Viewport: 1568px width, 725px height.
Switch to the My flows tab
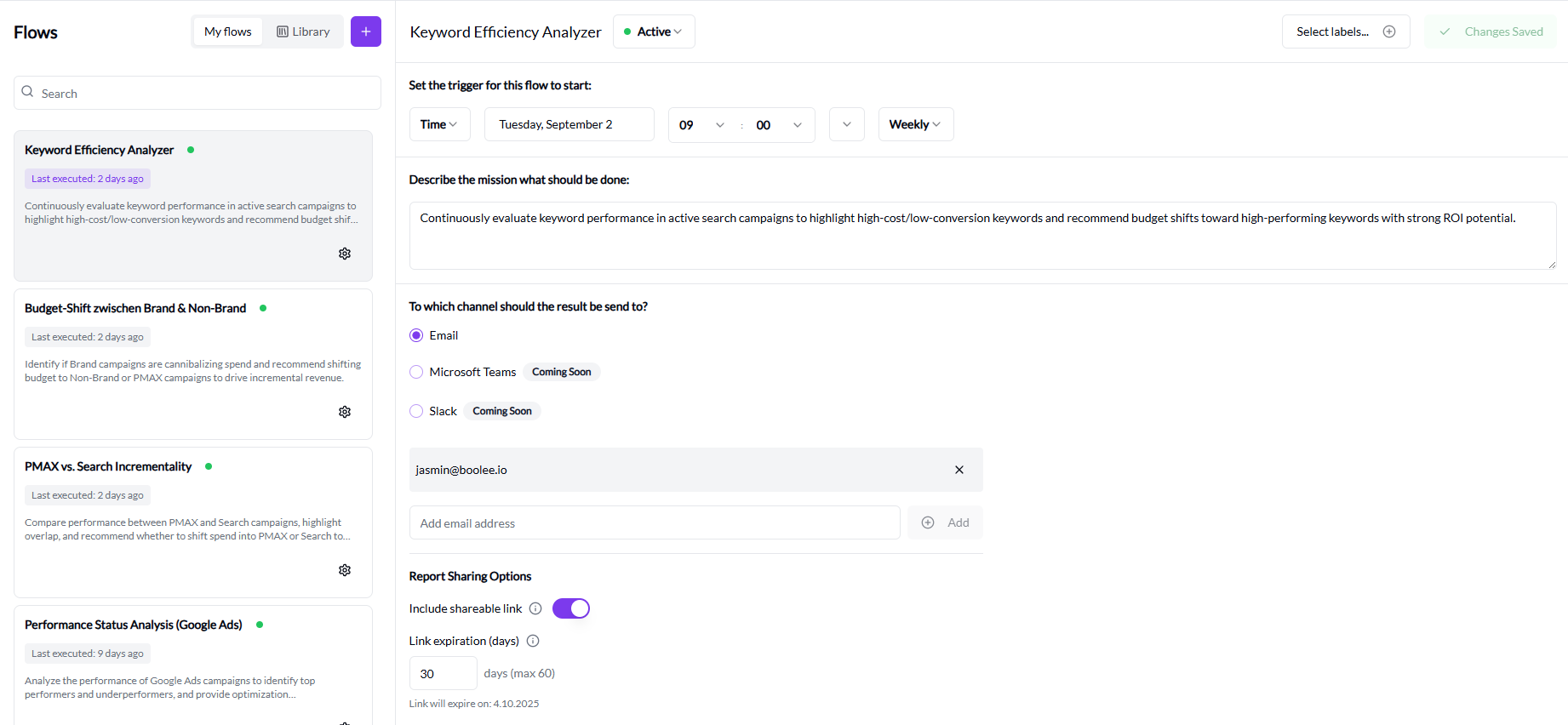coord(227,31)
